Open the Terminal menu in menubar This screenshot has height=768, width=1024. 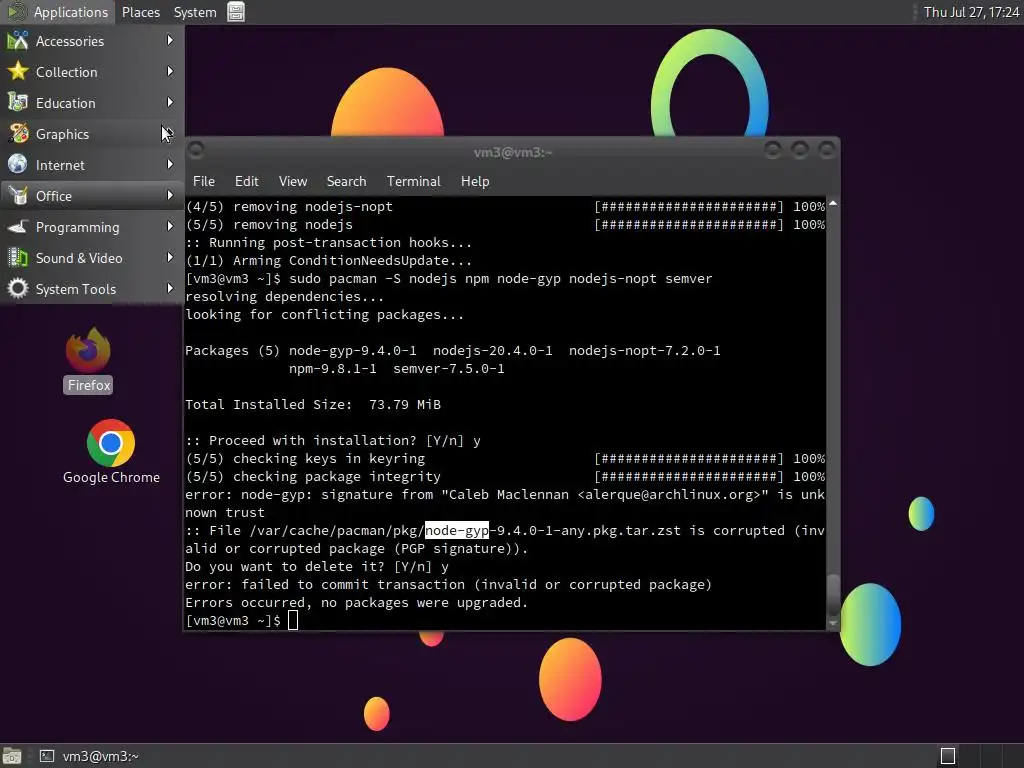tap(413, 181)
